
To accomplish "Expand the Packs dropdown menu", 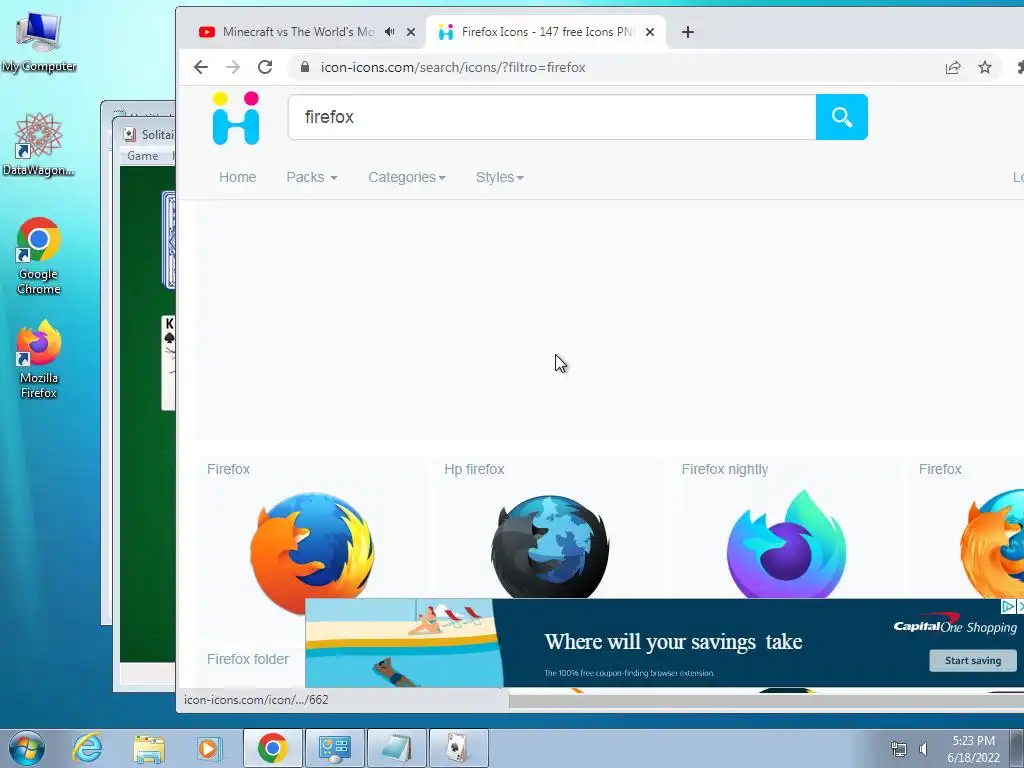I will coord(312,177).
